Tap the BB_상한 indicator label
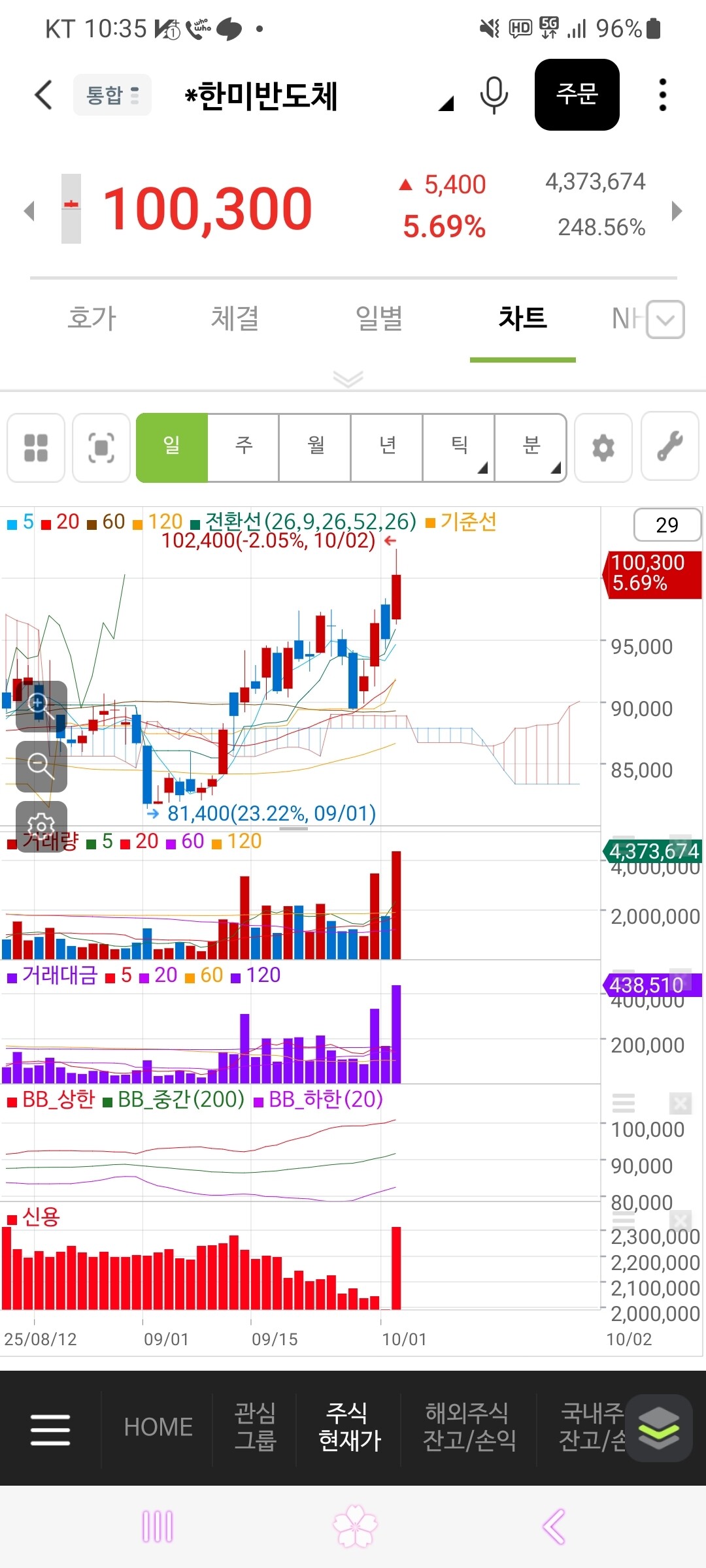 click(x=51, y=1099)
